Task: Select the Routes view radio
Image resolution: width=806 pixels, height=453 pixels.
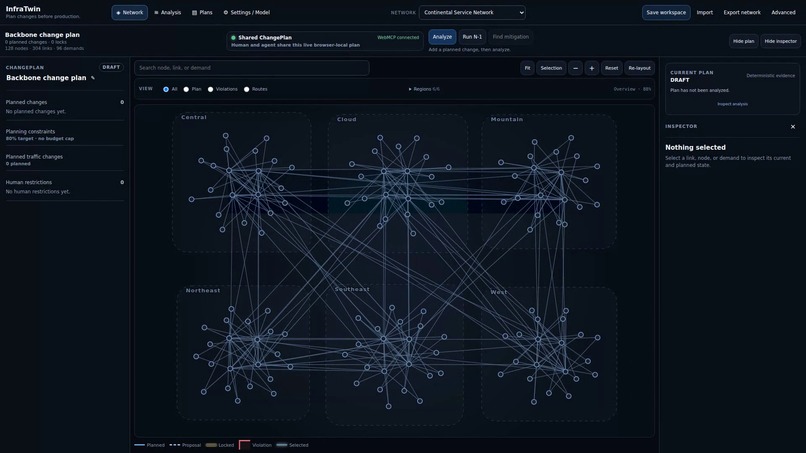Action: 247,89
